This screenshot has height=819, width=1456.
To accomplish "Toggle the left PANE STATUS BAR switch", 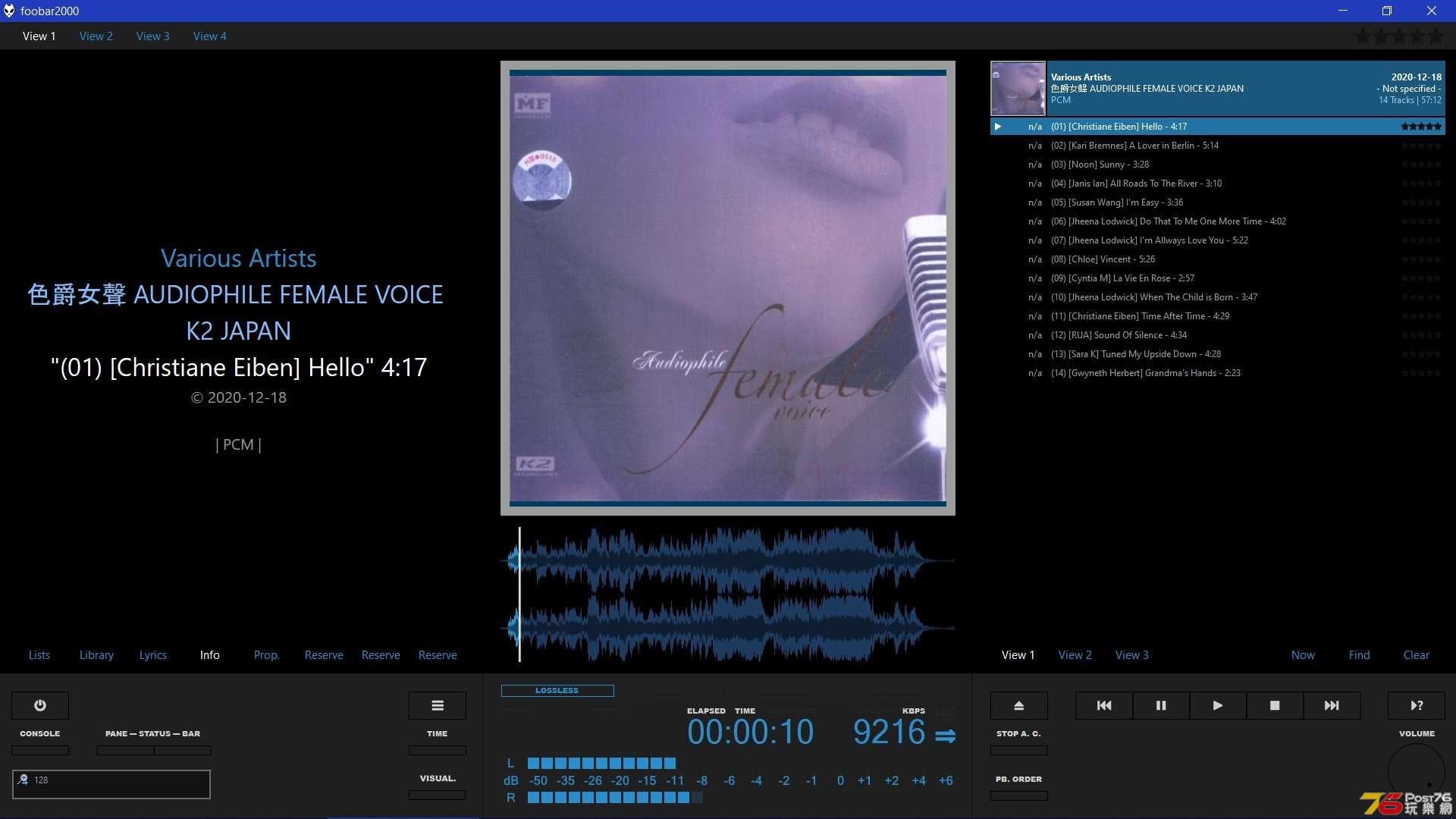I will (125, 750).
